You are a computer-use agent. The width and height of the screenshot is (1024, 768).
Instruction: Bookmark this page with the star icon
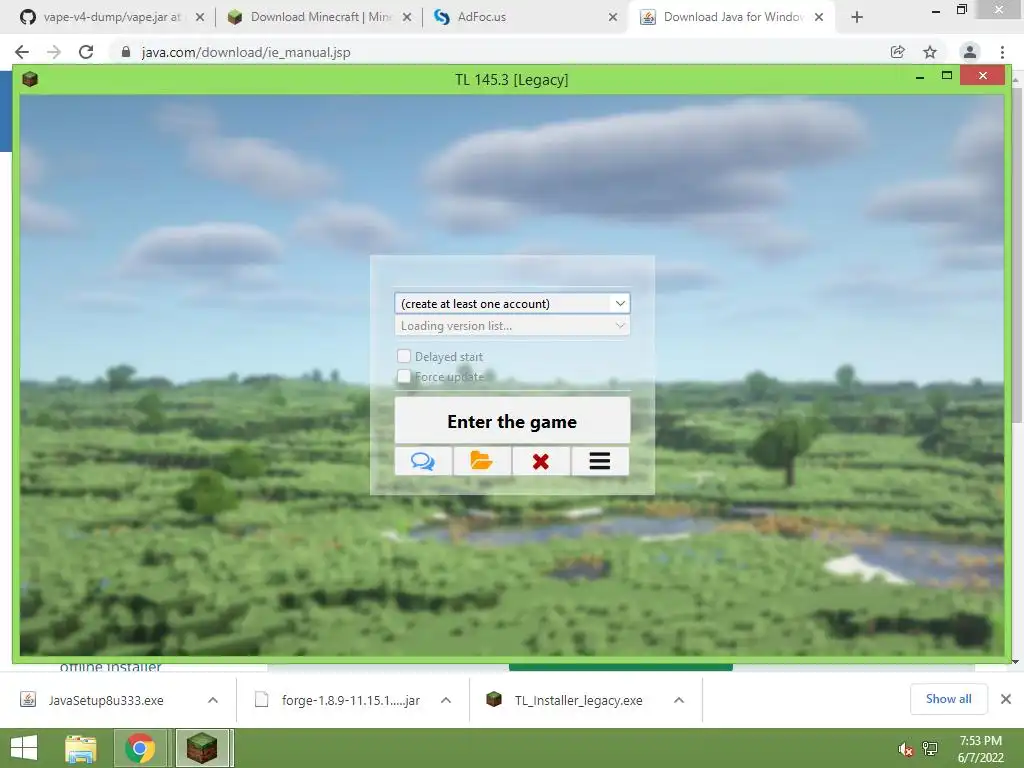tap(930, 52)
